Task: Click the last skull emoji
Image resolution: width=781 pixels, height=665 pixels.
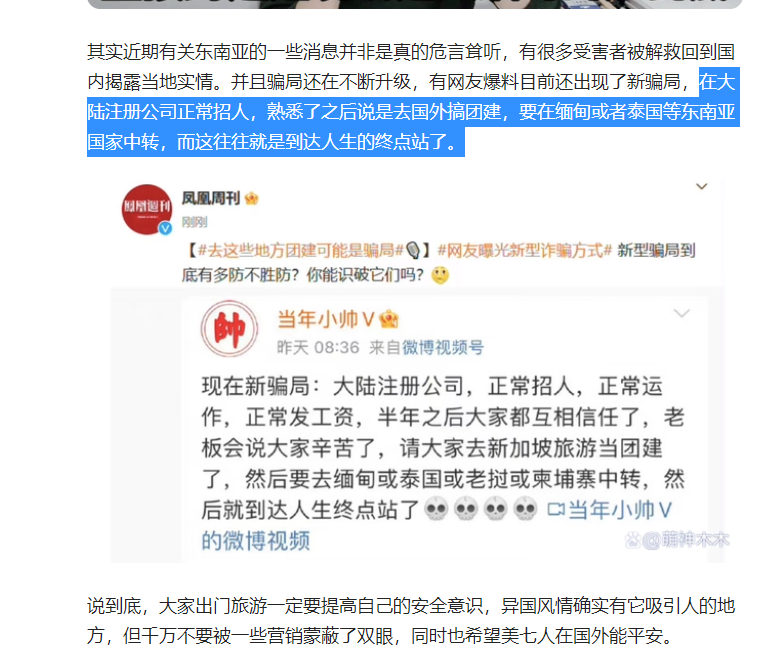Action: [x=525, y=509]
